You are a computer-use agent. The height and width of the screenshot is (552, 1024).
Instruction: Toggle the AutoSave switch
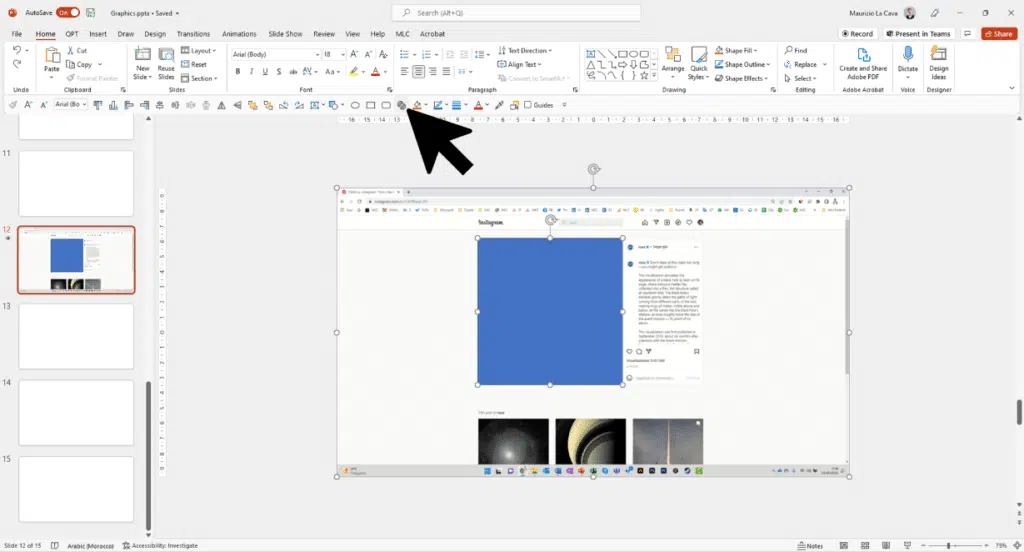(68, 13)
